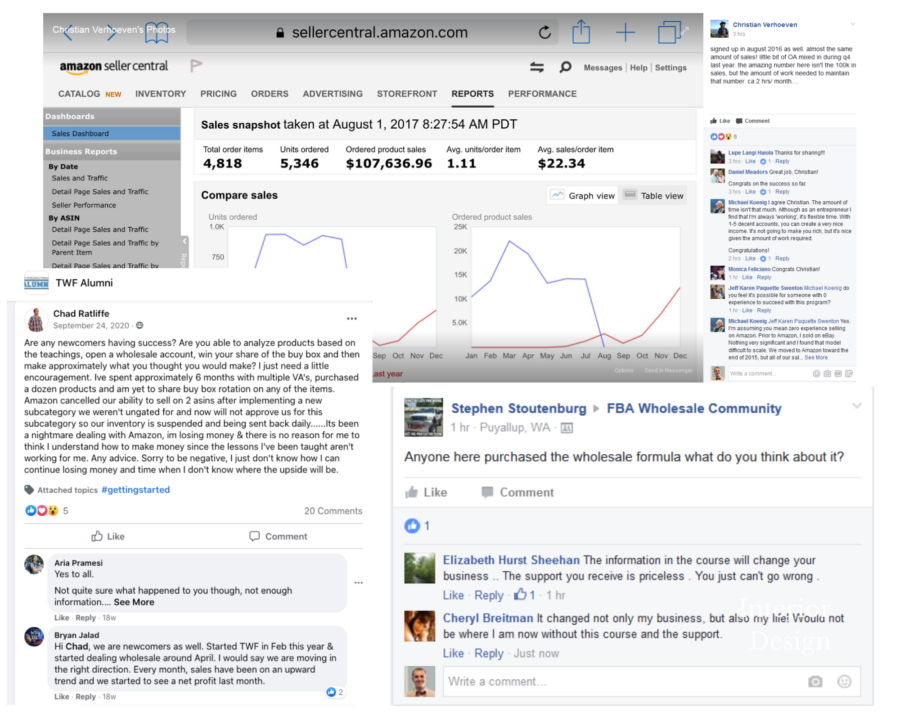Open Elizabeth Hurst Sheehan's profile

pos(511,560)
